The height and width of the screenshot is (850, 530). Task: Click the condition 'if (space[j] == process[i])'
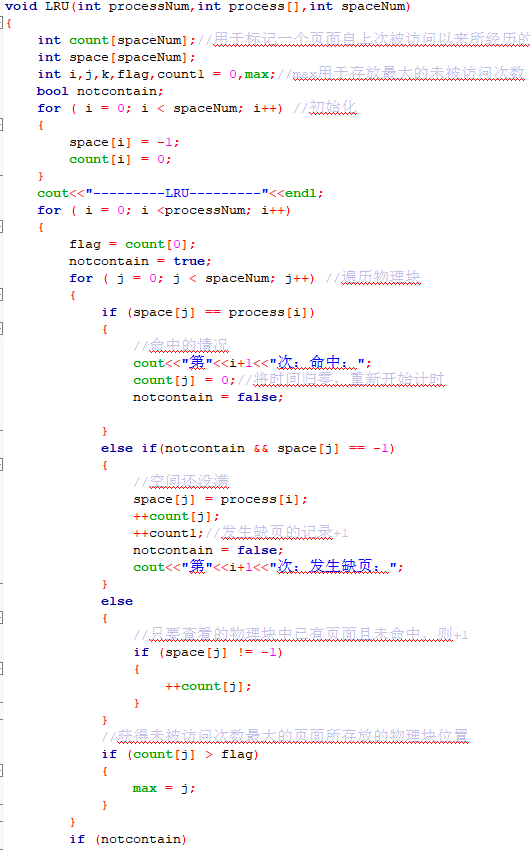point(208,312)
